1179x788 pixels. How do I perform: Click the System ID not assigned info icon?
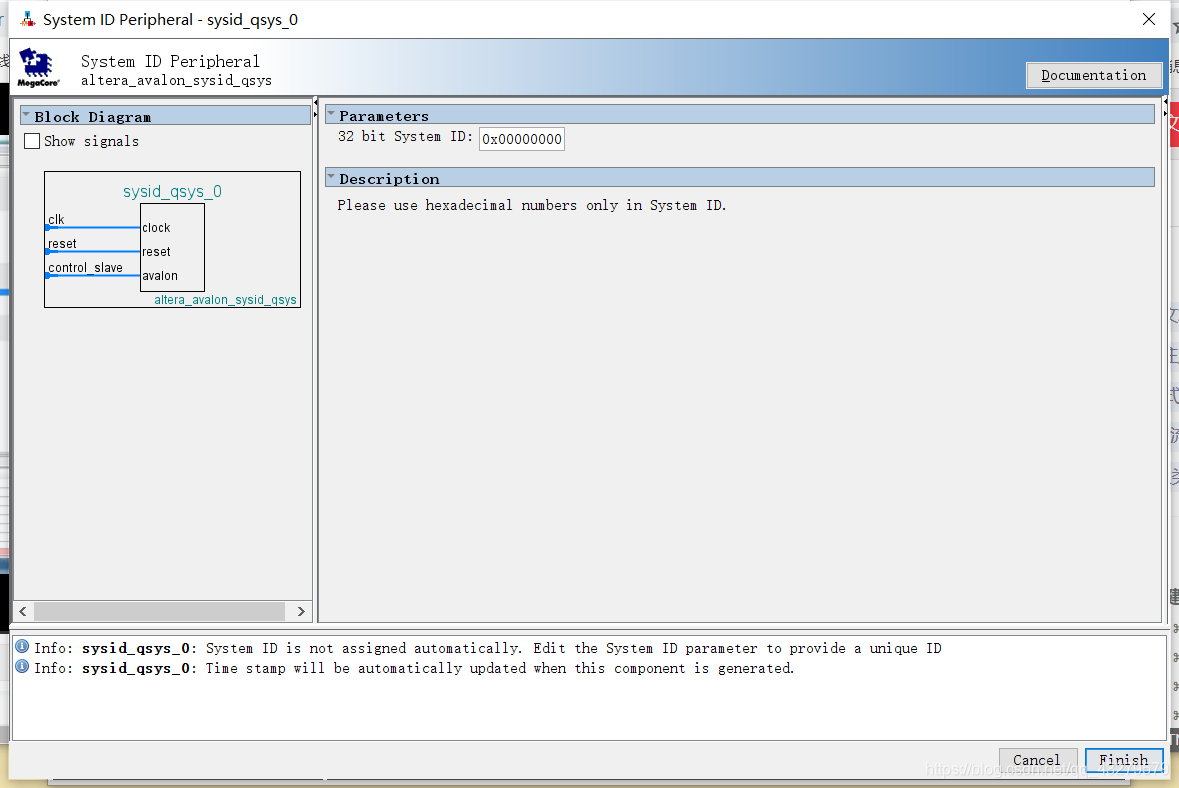pos(23,647)
